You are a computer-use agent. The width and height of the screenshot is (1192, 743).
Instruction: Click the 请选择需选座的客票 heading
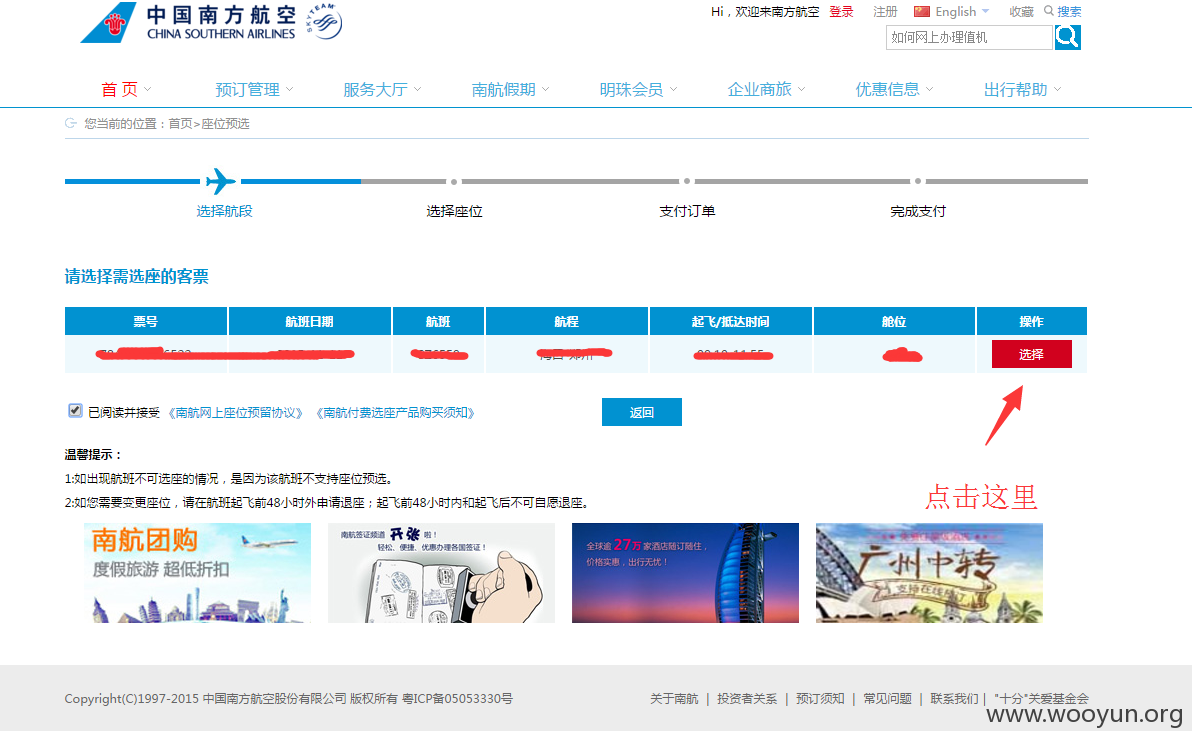click(x=137, y=276)
